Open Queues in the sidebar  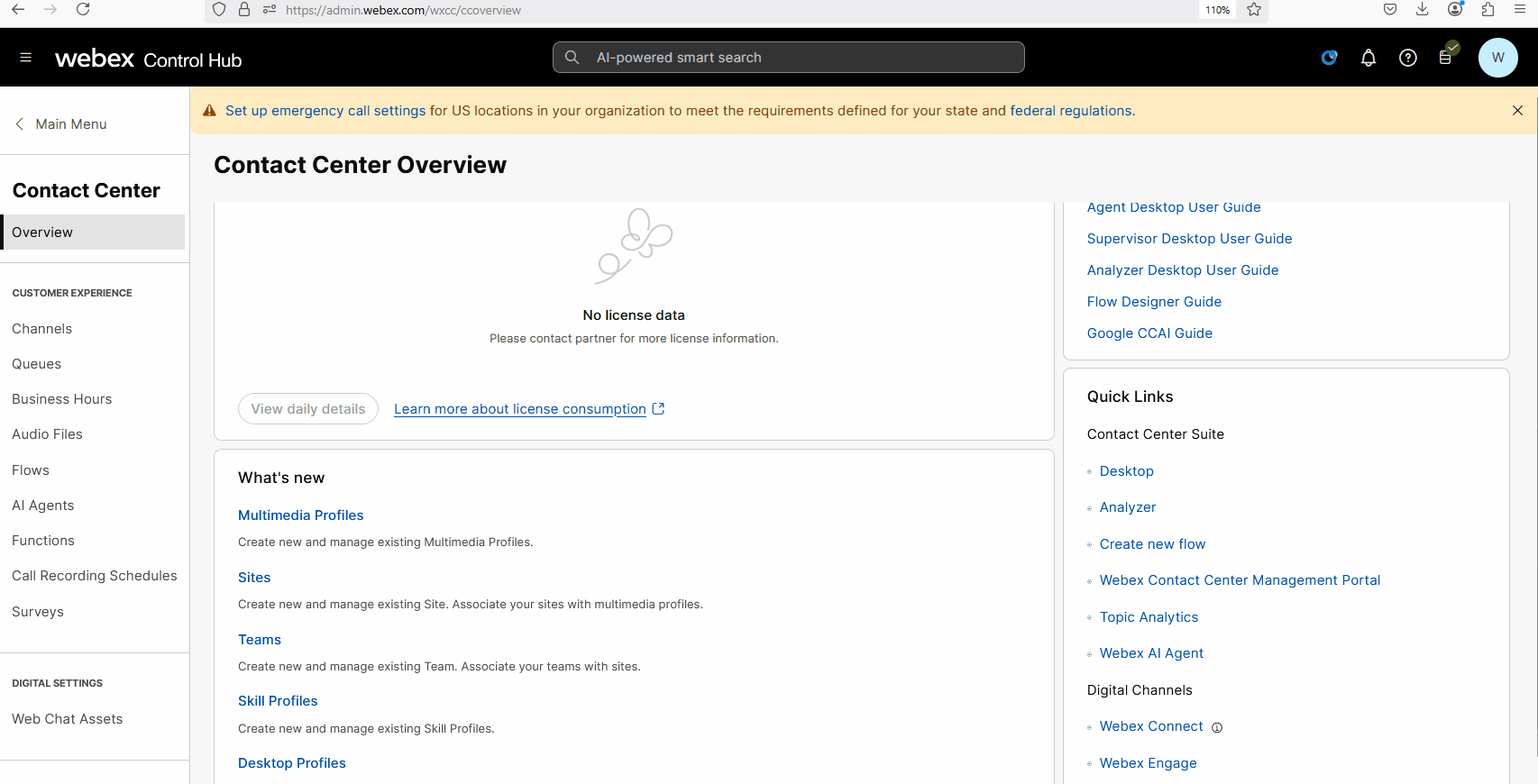click(x=37, y=364)
